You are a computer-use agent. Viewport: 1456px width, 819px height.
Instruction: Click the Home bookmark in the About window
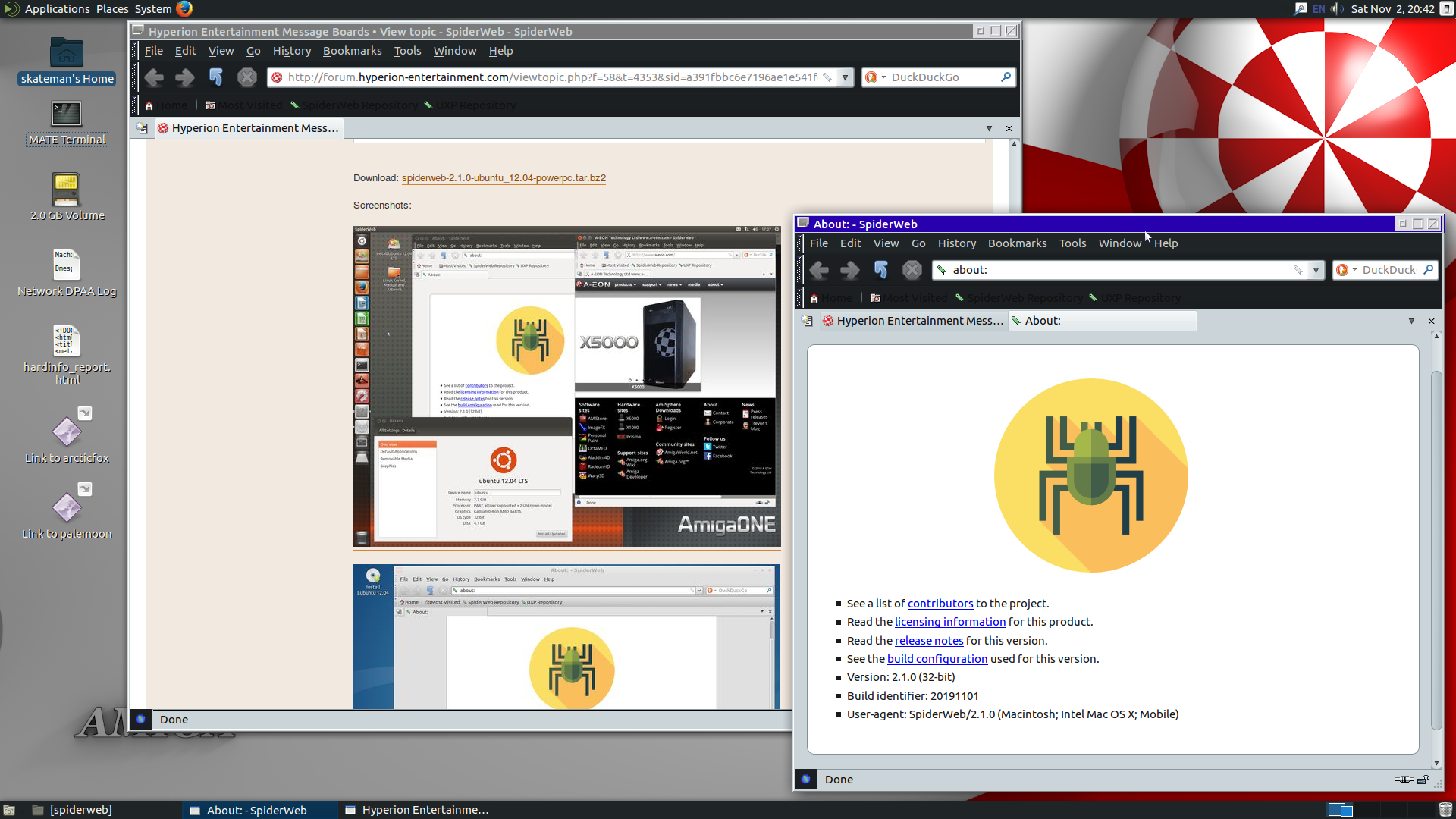coord(831,298)
